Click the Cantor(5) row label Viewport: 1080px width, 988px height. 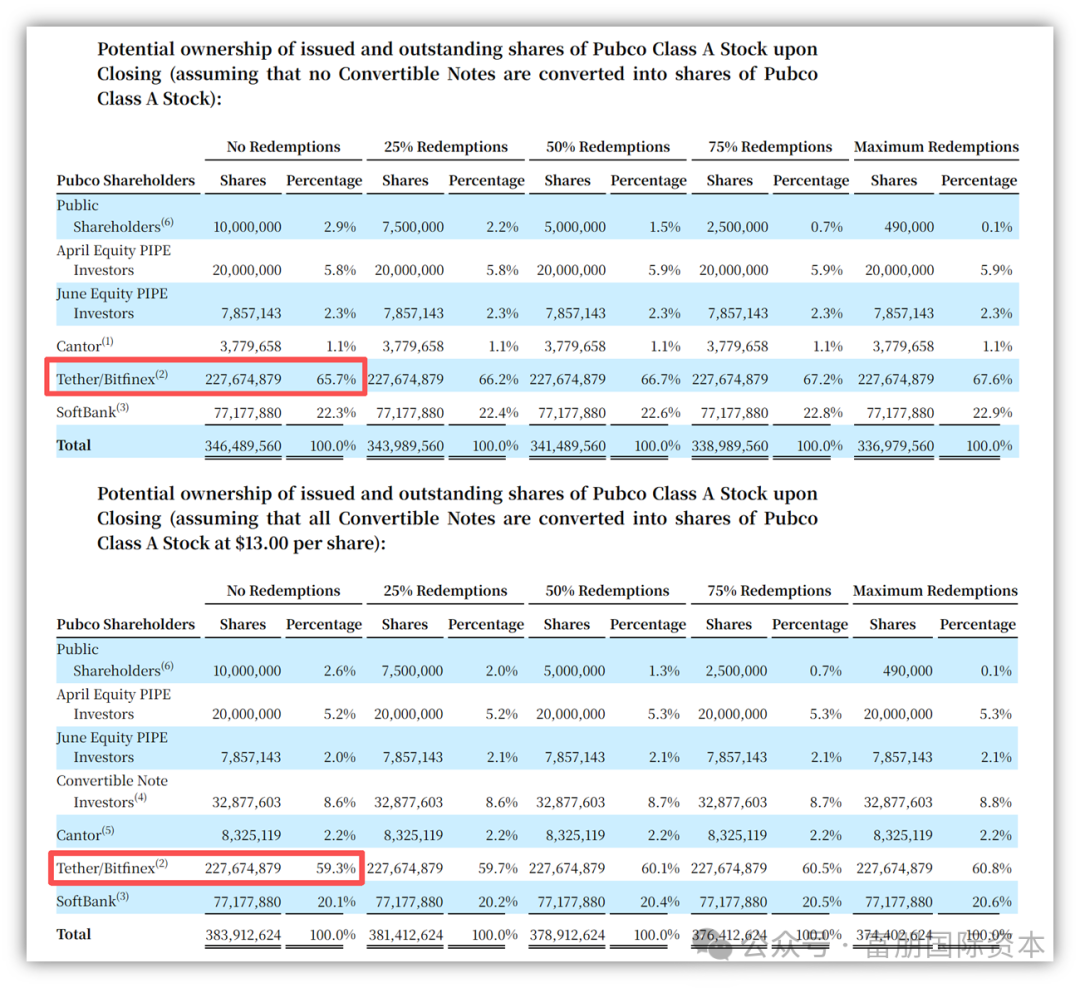point(84,834)
